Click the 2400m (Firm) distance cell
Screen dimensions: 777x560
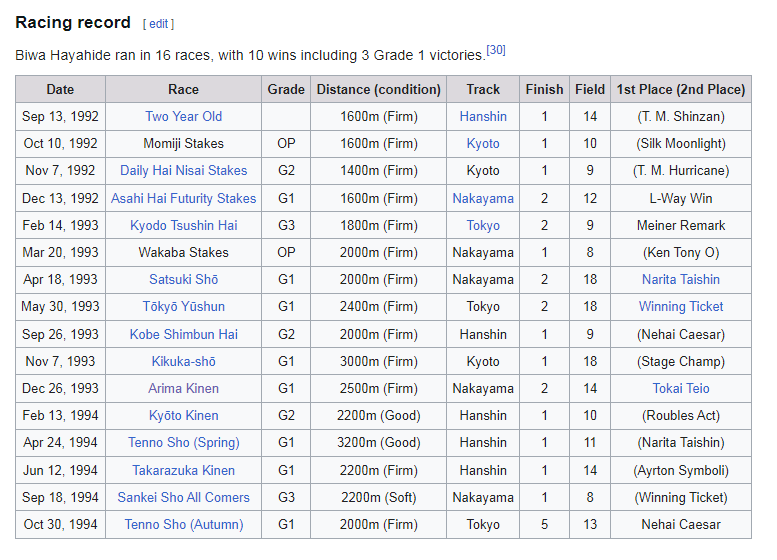[379, 307]
